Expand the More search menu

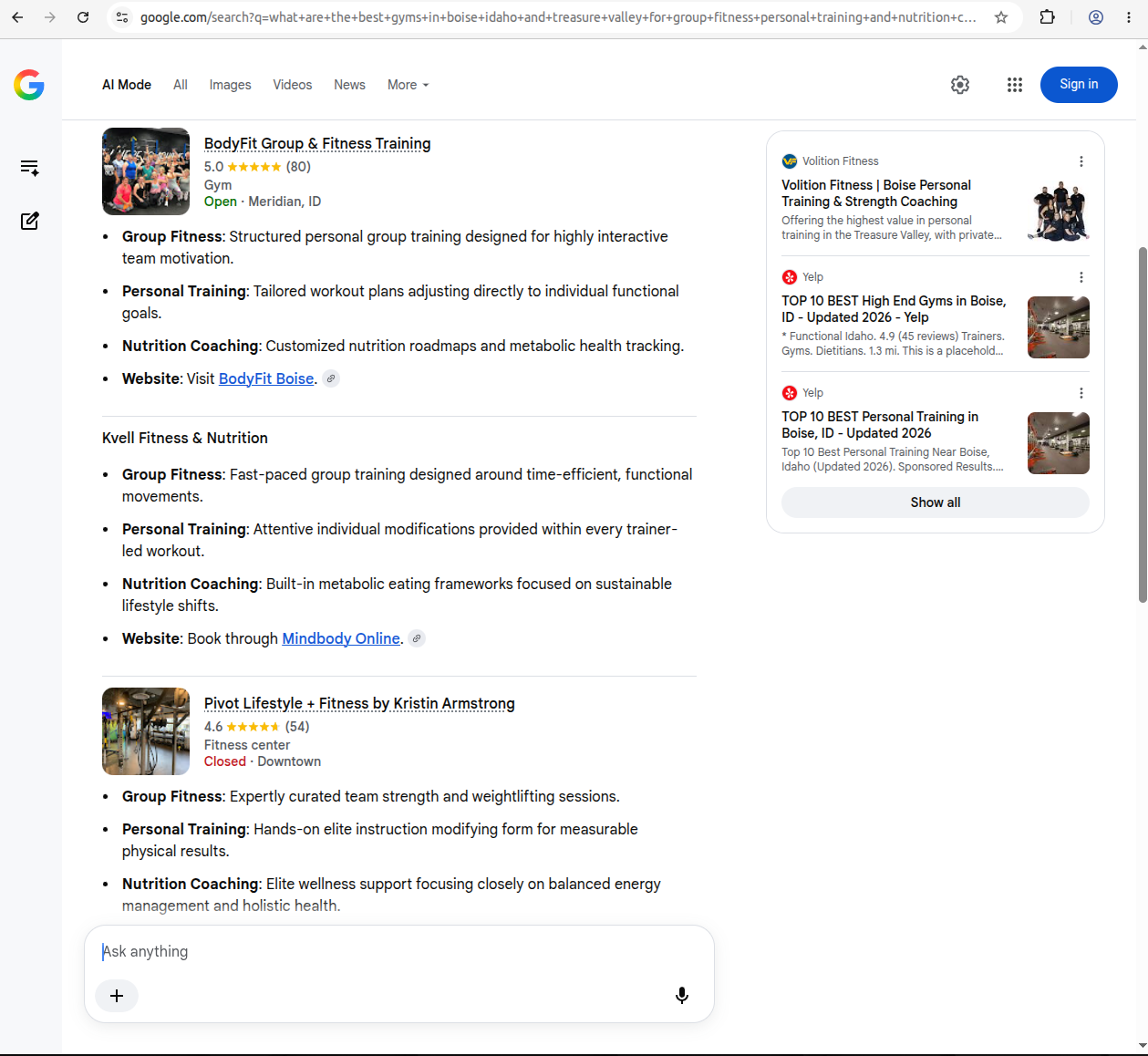tap(408, 85)
